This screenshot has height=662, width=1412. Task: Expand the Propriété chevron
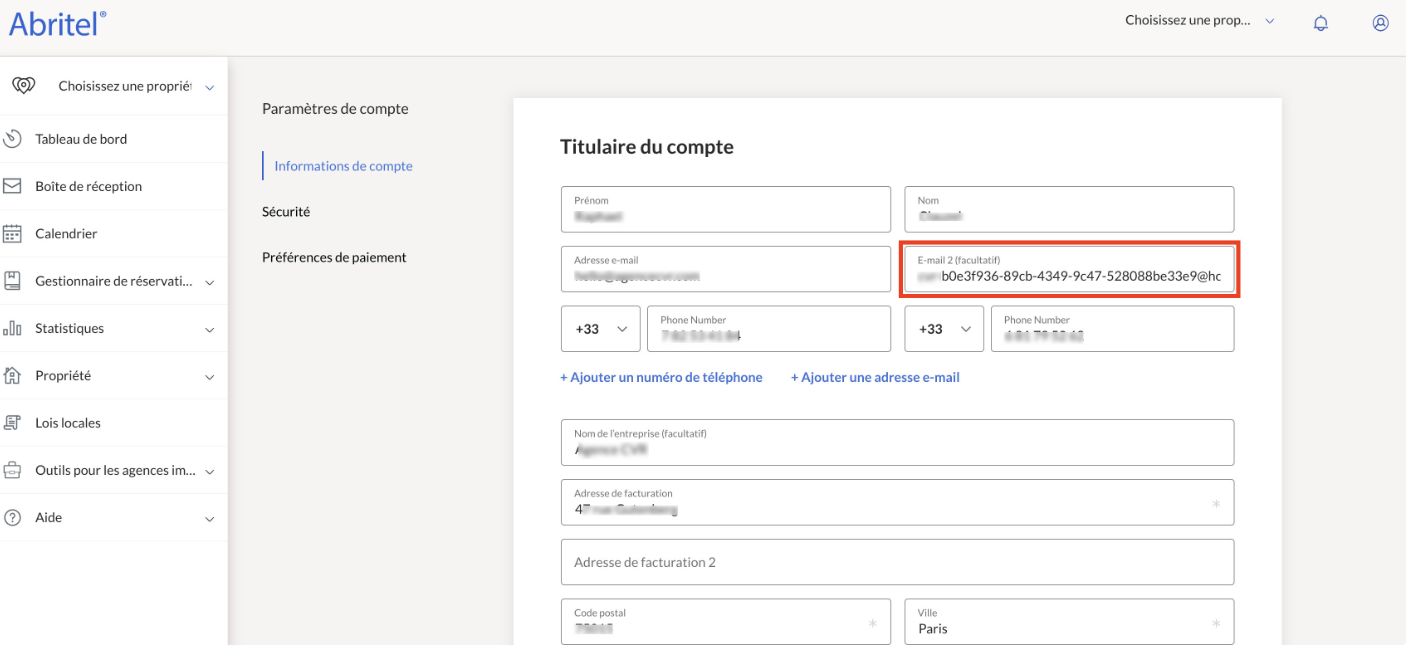click(x=210, y=377)
